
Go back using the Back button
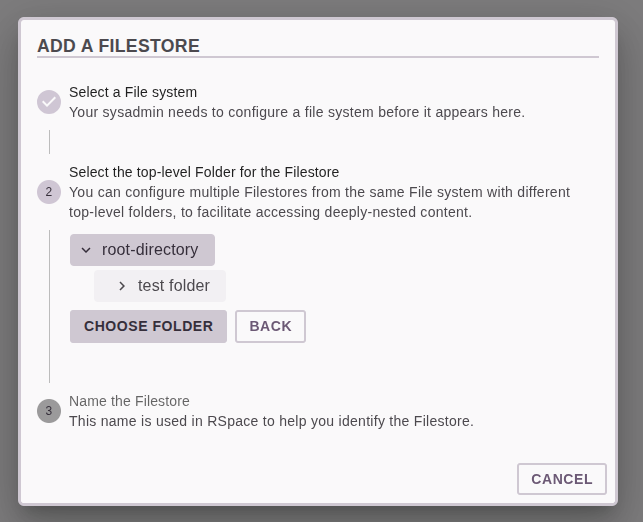(x=270, y=326)
